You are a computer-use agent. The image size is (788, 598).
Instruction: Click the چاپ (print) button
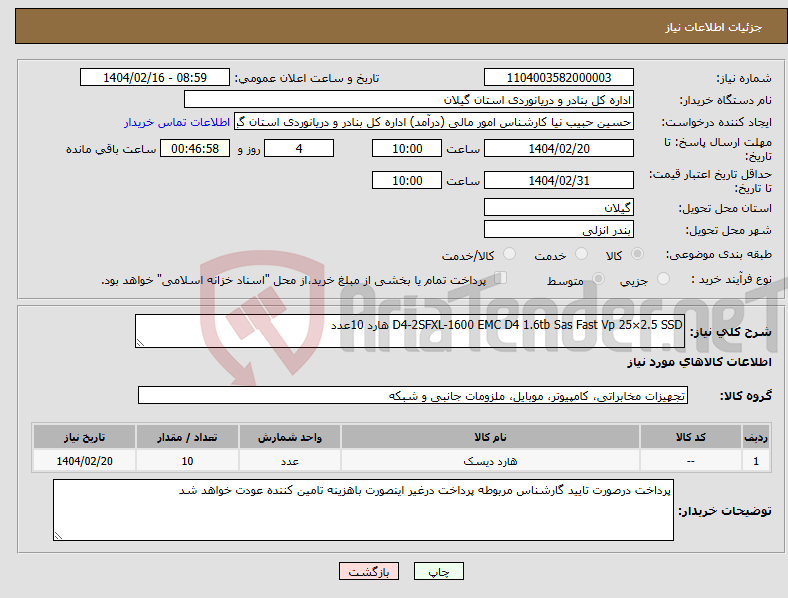click(438, 571)
